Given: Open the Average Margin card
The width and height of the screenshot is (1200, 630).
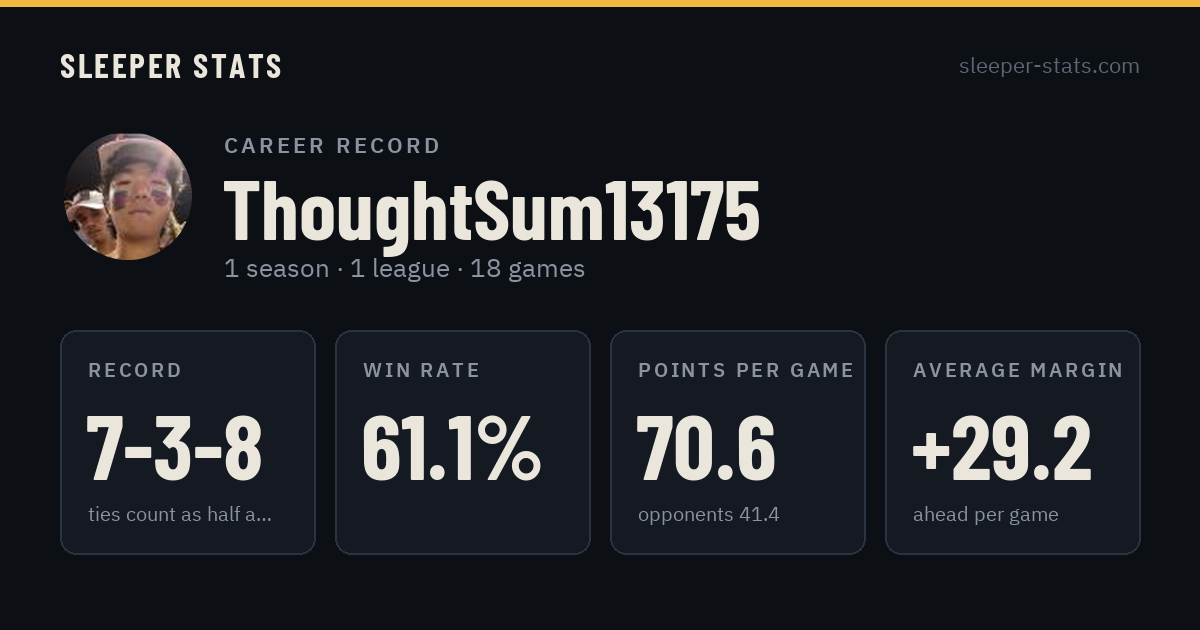Looking at the screenshot, I should point(1013,442).
